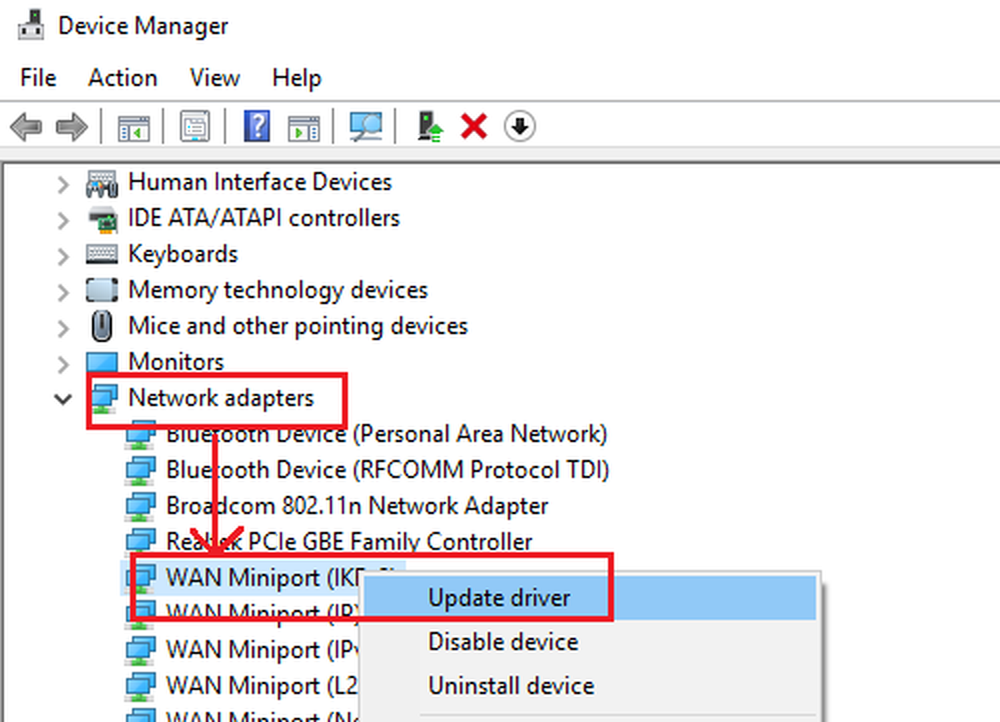Open the Action menu
The image size is (1000, 722).
(x=122, y=78)
